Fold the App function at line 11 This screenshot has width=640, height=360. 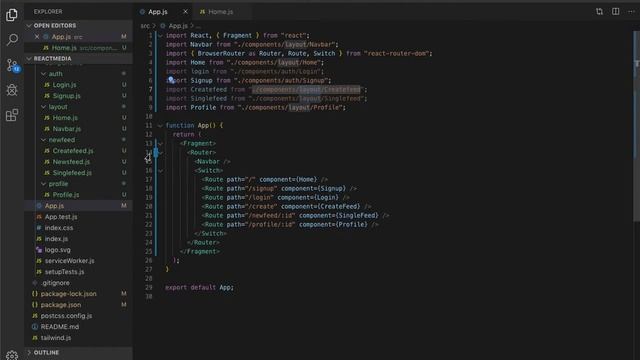[x=160, y=125]
